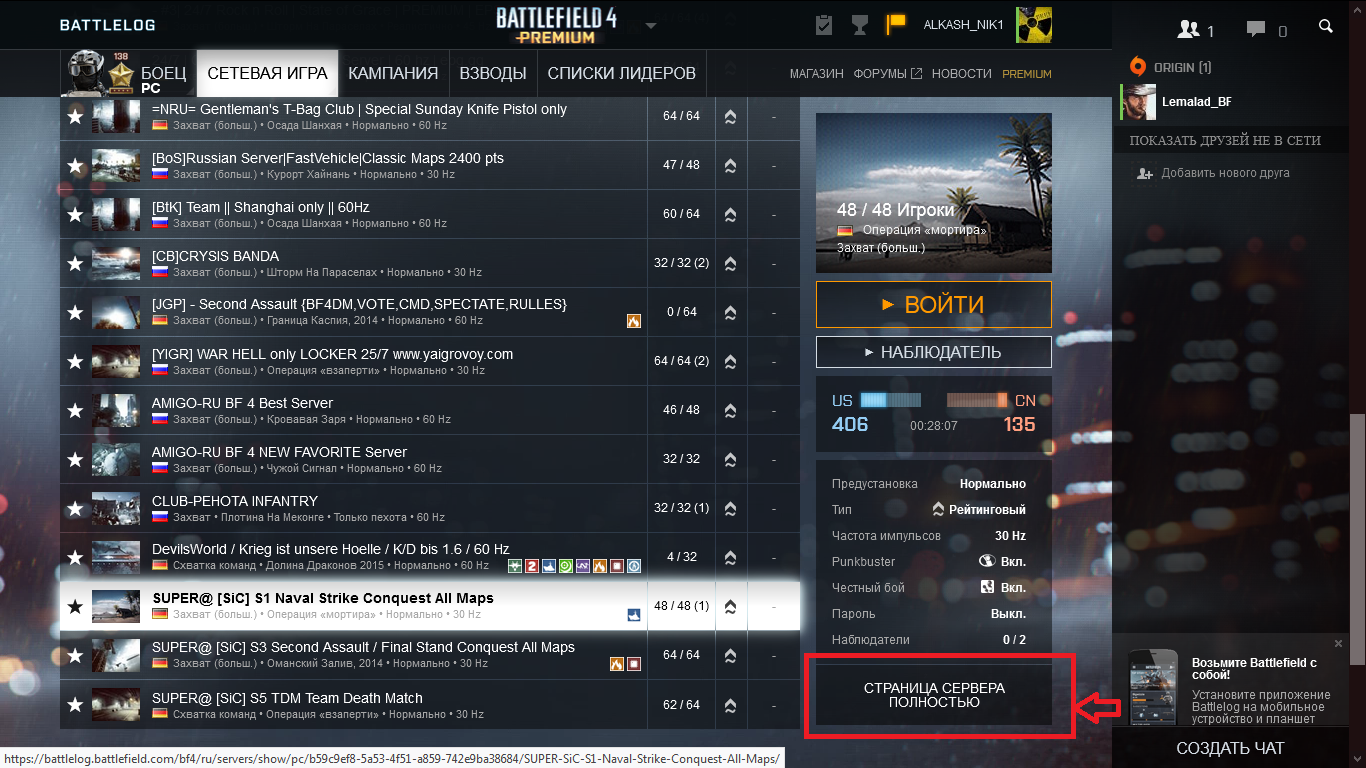Click the purple expansion icon in DevilsWorld row
Screen dimensions: 1366x768
pyautogui.click(x=583, y=566)
